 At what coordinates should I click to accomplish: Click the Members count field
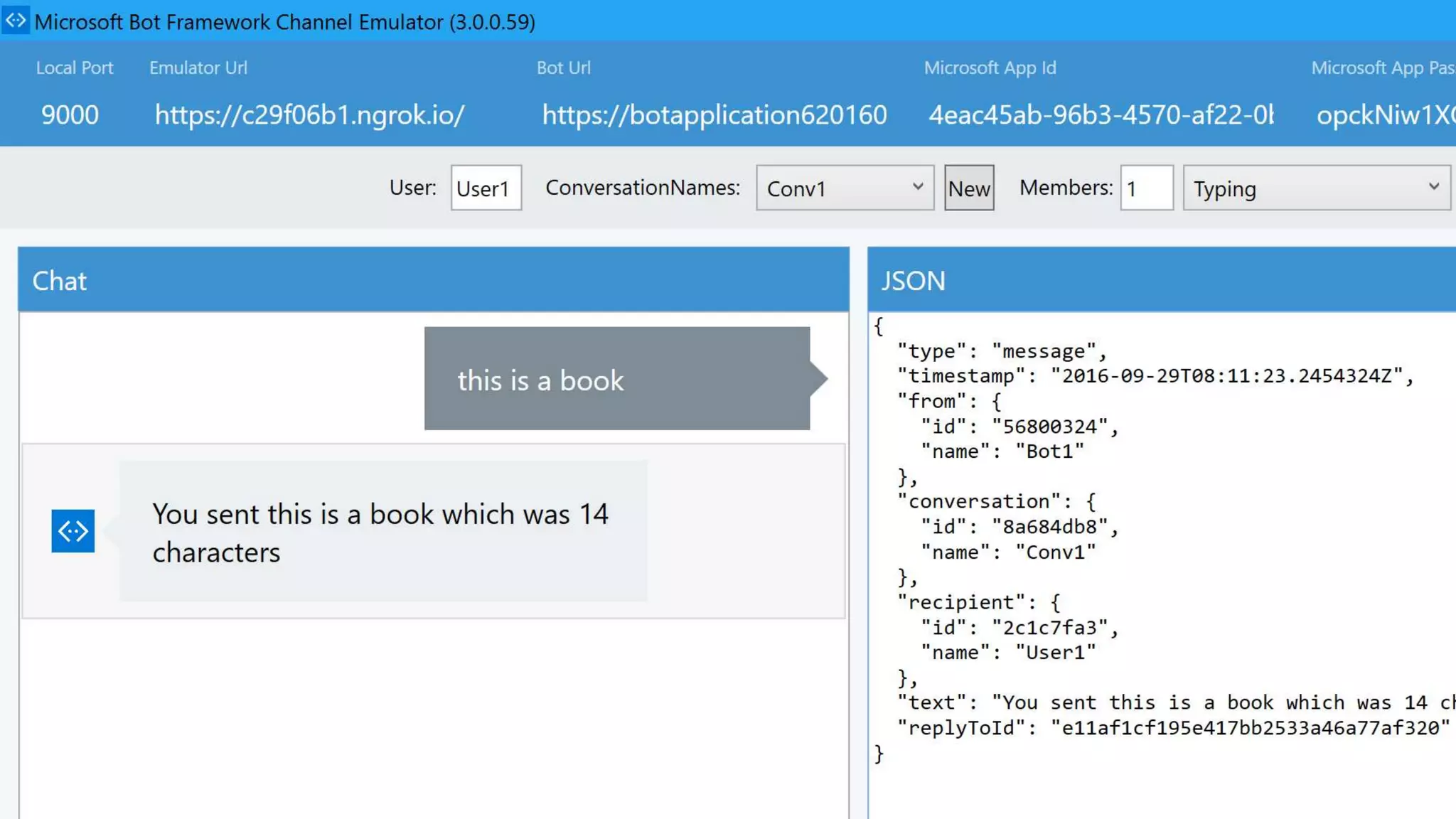(x=1146, y=188)
